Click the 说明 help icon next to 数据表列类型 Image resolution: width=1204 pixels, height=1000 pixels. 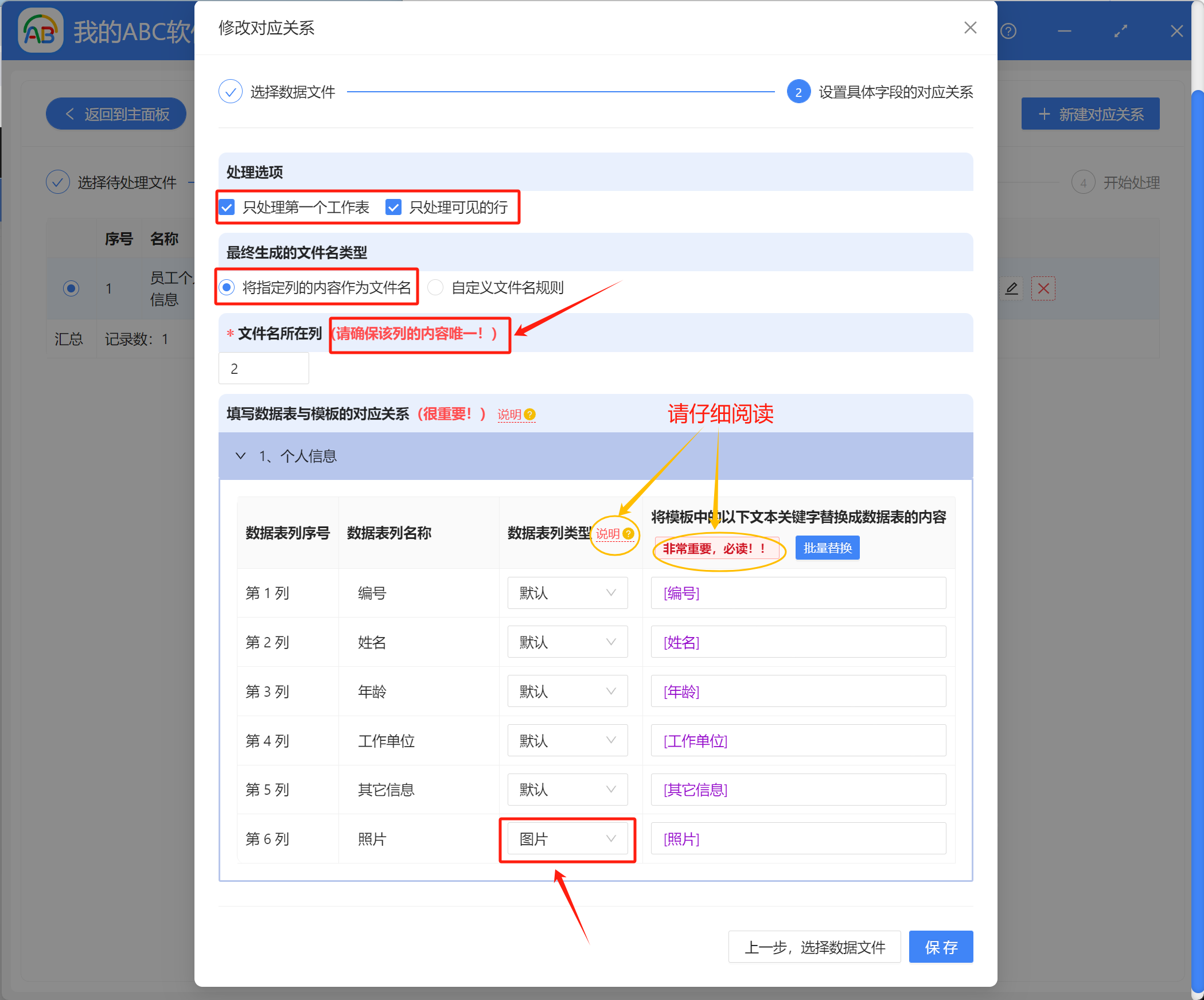[x=629, y=536]
